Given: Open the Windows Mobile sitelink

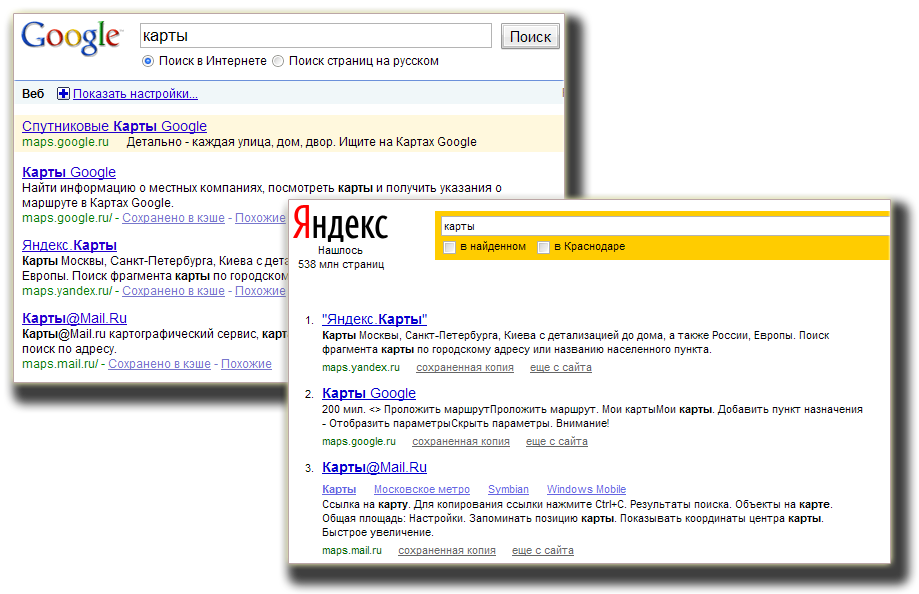Looking at the screenshot, I should click(586, 489).
